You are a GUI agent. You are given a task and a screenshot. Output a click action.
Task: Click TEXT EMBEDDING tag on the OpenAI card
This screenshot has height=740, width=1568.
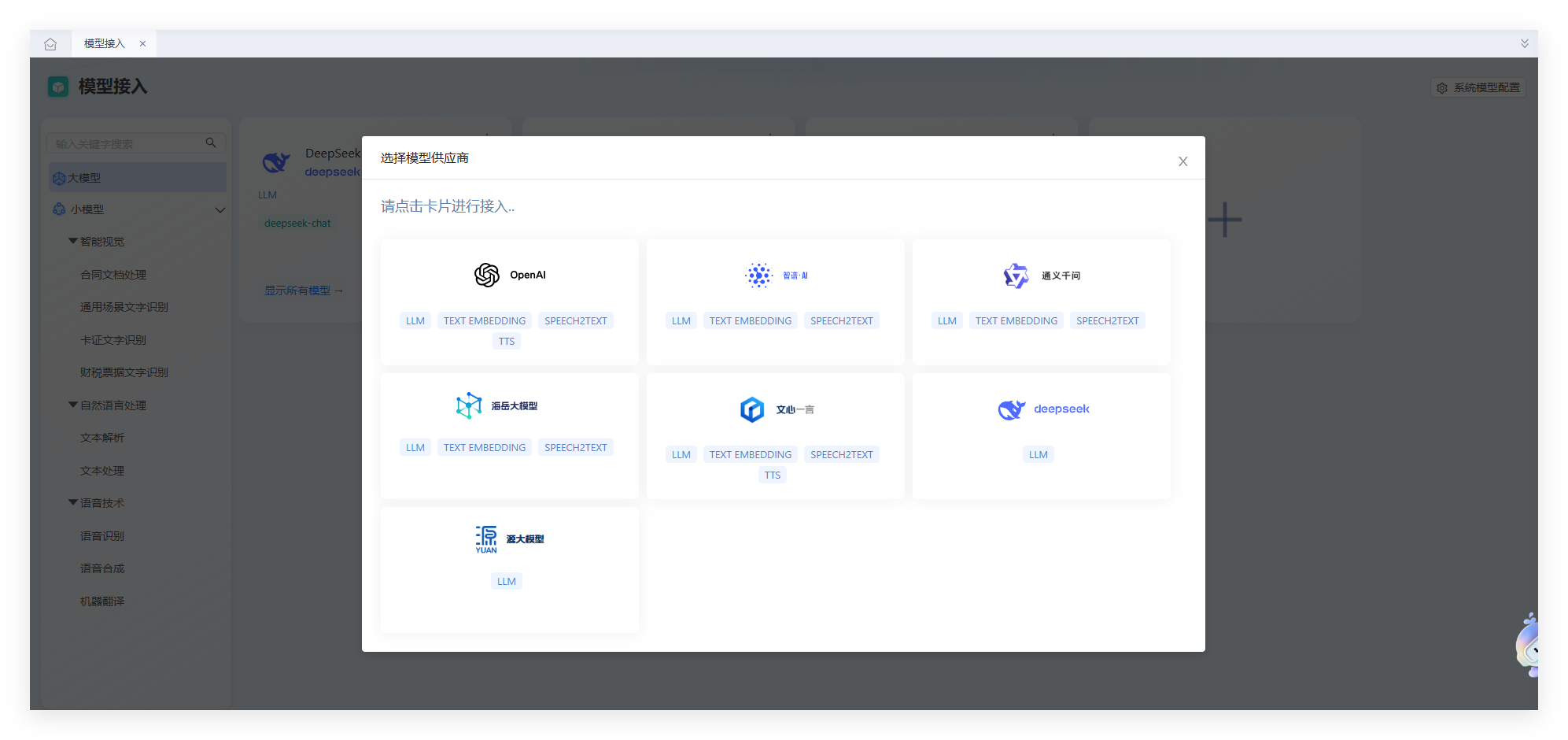[x=485, y=321]
